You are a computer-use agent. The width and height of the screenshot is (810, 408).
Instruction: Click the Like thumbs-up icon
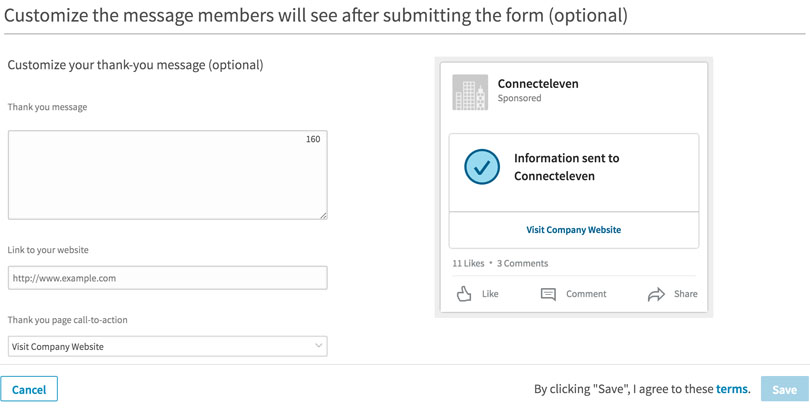click(x=464, y=294)
